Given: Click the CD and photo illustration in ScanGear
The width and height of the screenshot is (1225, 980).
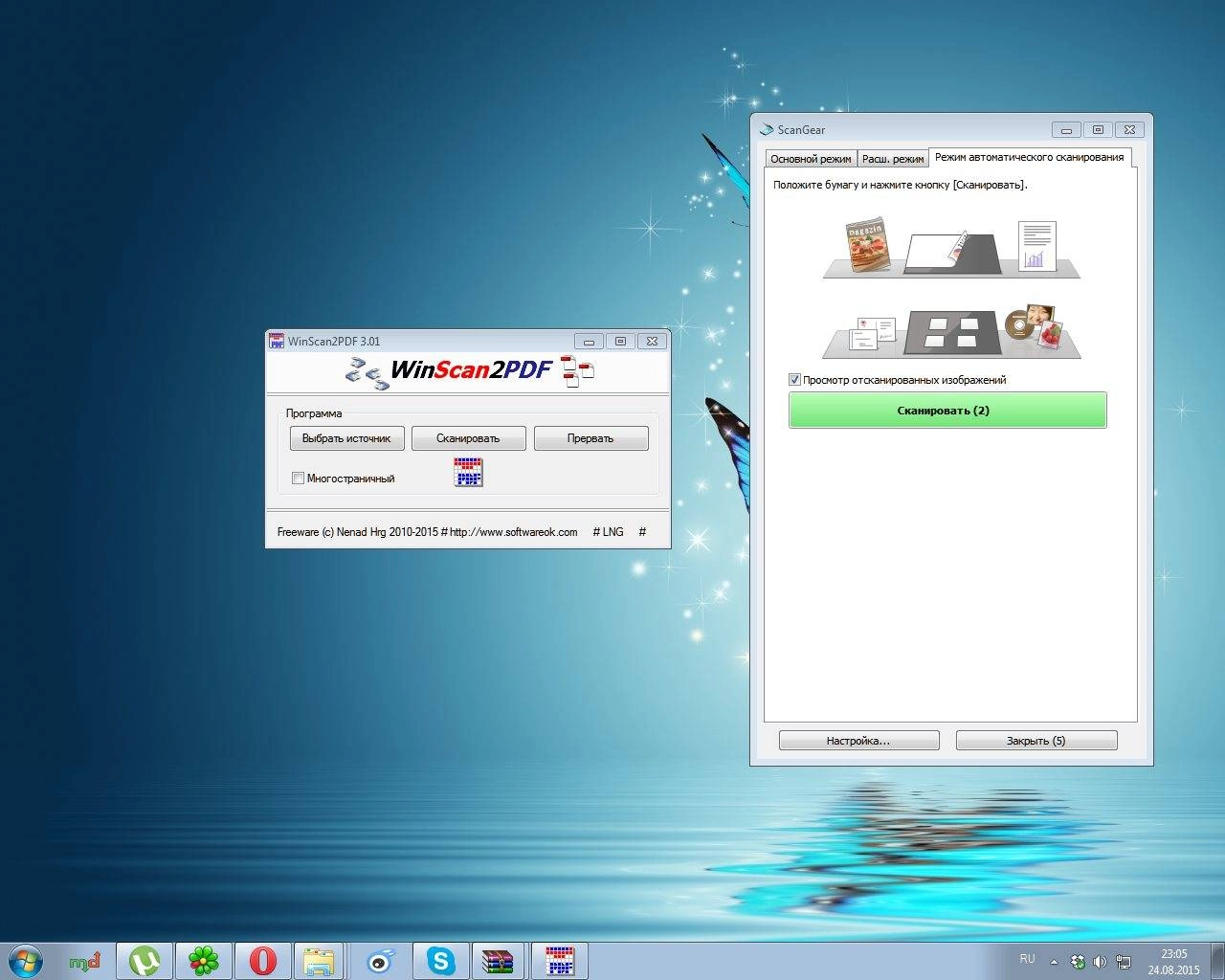Looking at the screenshot, I should point(1035,324).
